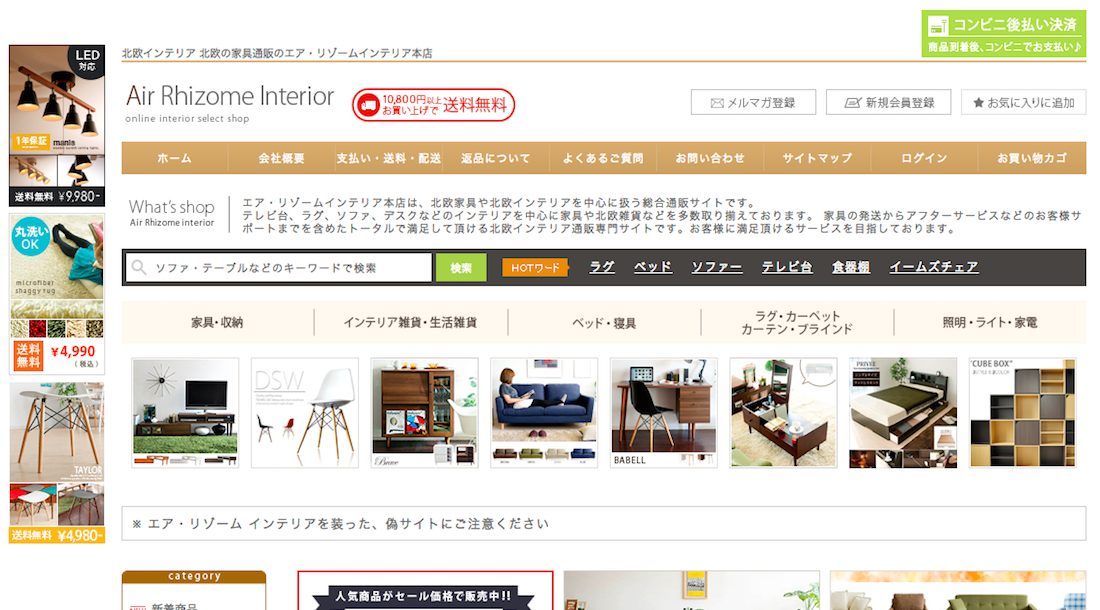Open the PRIVEE storage bed thumbnail

pyautogui.click(x=903, y=413)
